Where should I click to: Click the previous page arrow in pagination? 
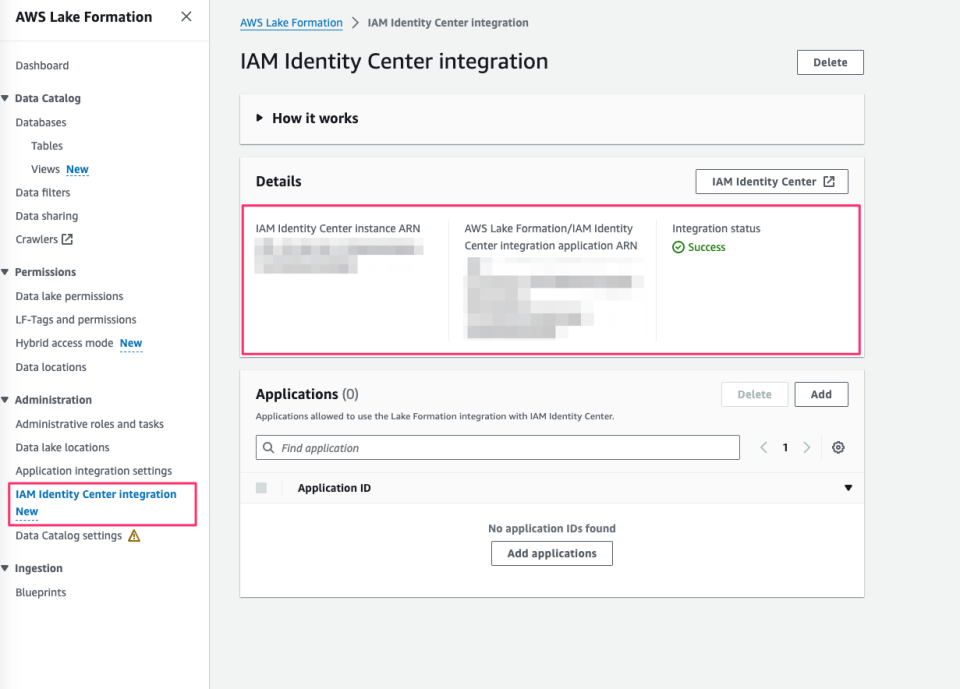[x=763, y=447]
